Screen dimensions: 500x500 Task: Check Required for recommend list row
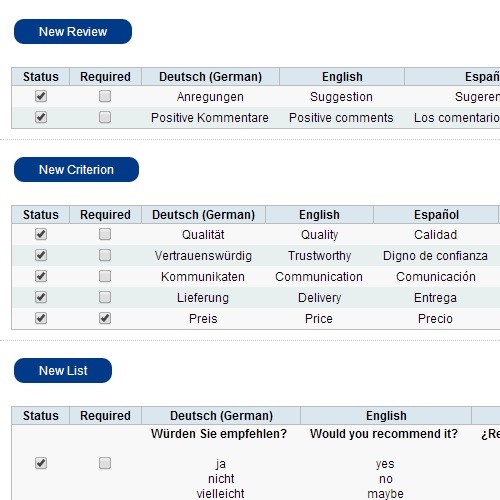tap(105, 463)
